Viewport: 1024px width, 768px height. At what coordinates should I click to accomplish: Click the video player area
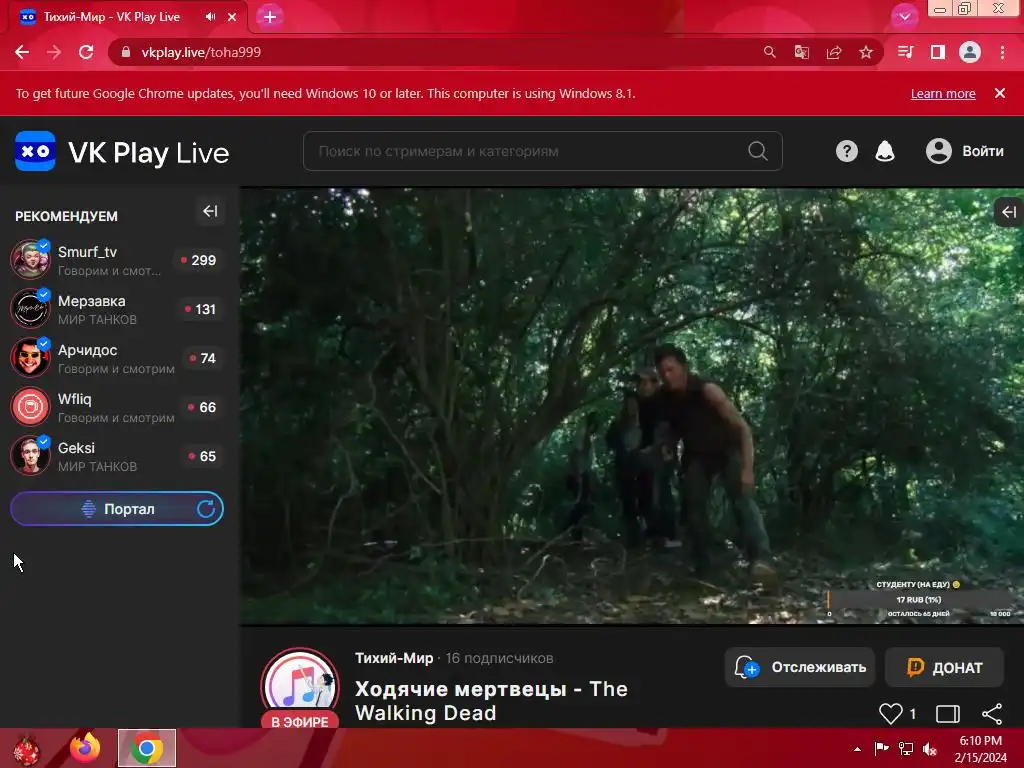(632, 406)
